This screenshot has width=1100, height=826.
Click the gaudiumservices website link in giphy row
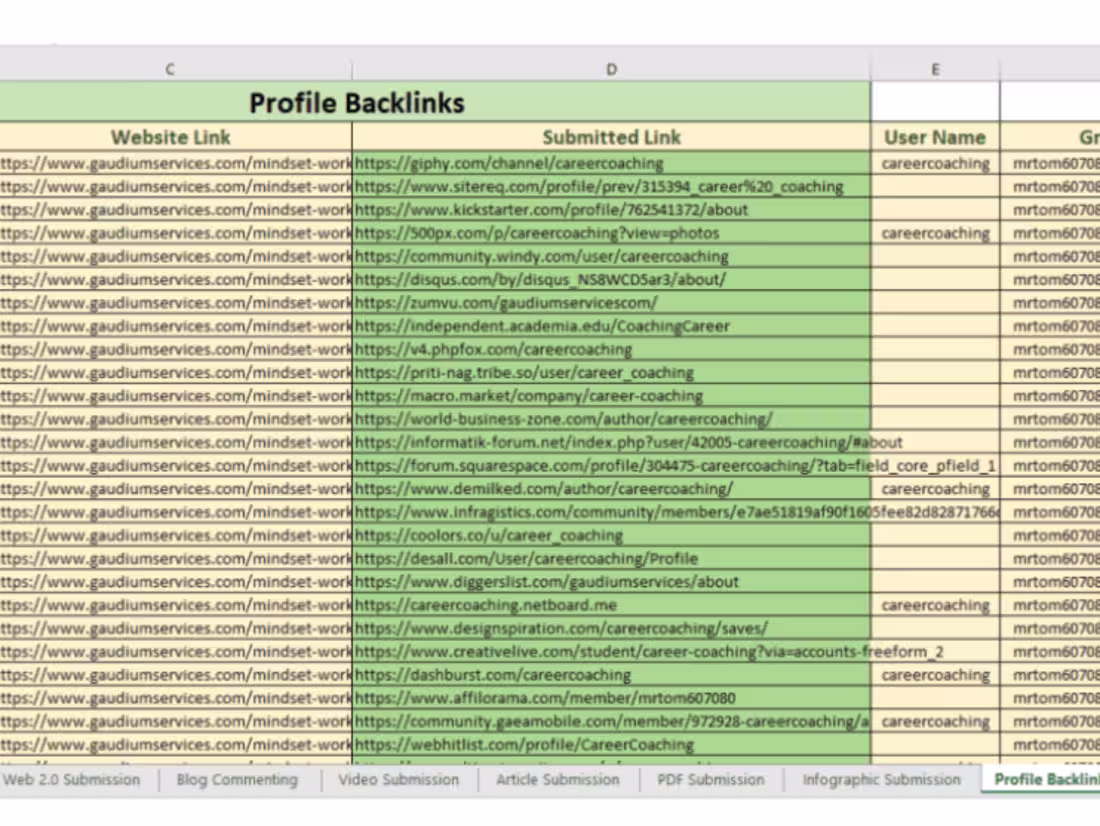[175, 164]
